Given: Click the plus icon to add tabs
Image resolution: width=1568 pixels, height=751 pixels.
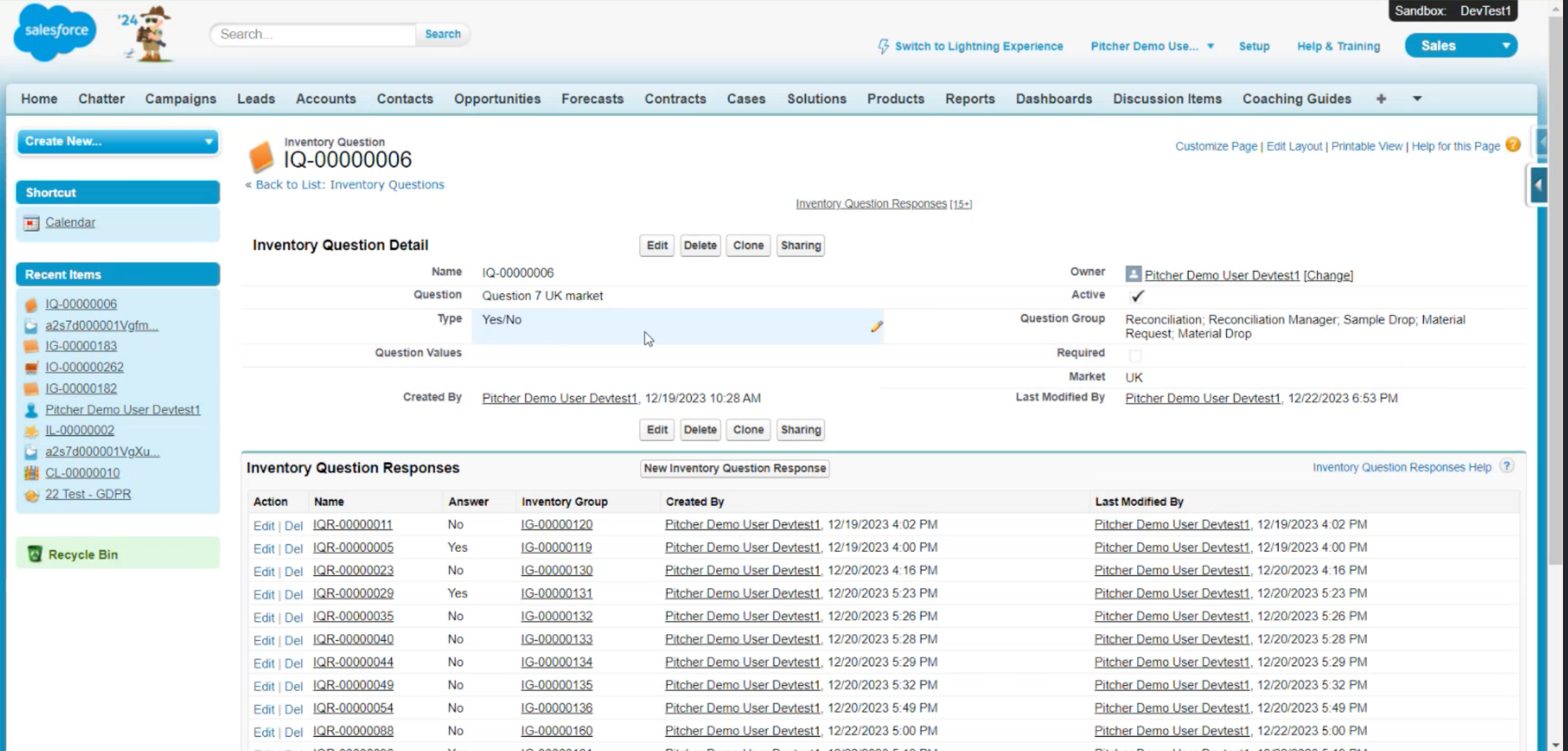Looking at the screenshot, I should [1381, 99].
